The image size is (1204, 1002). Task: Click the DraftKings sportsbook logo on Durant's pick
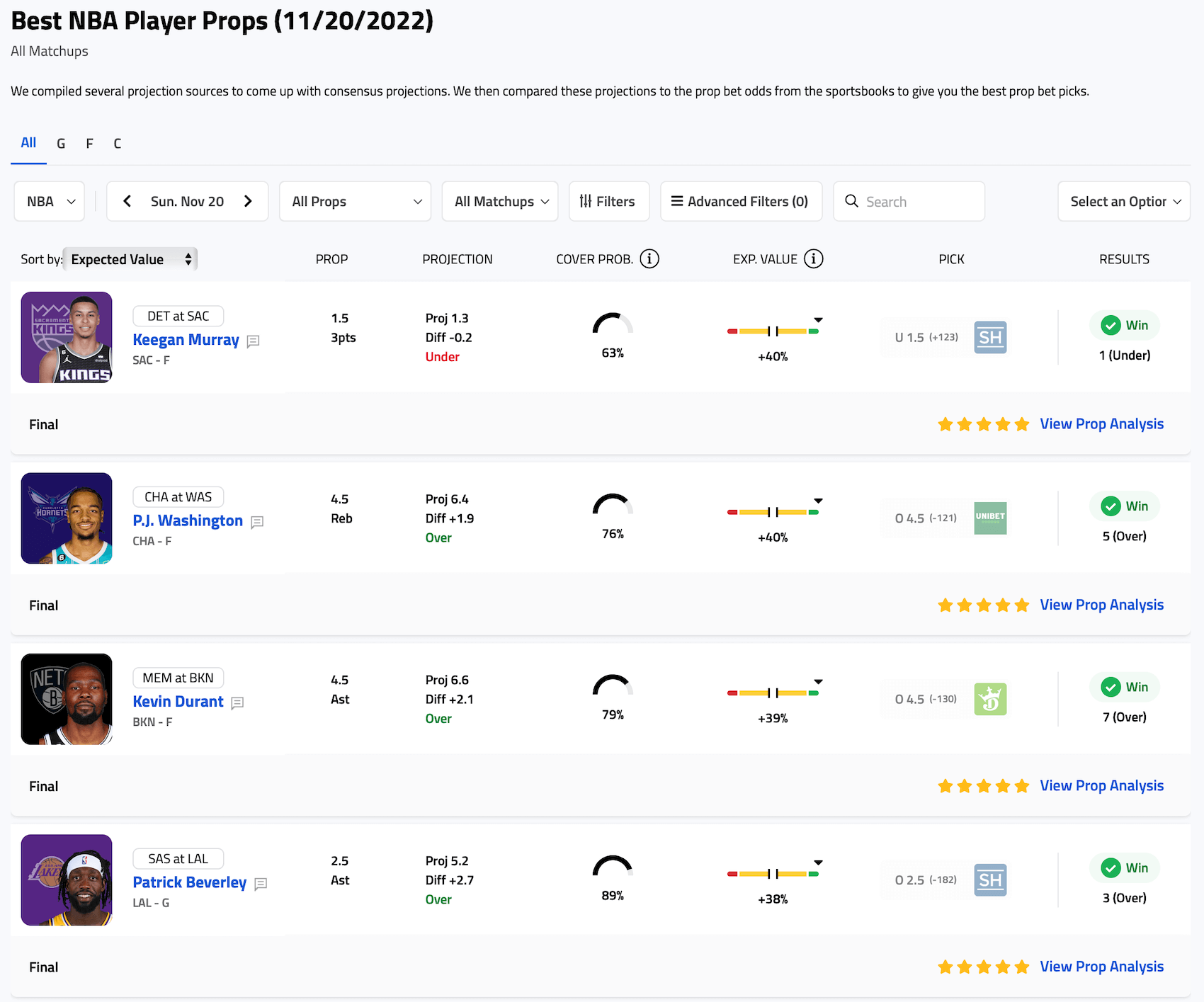990,700
